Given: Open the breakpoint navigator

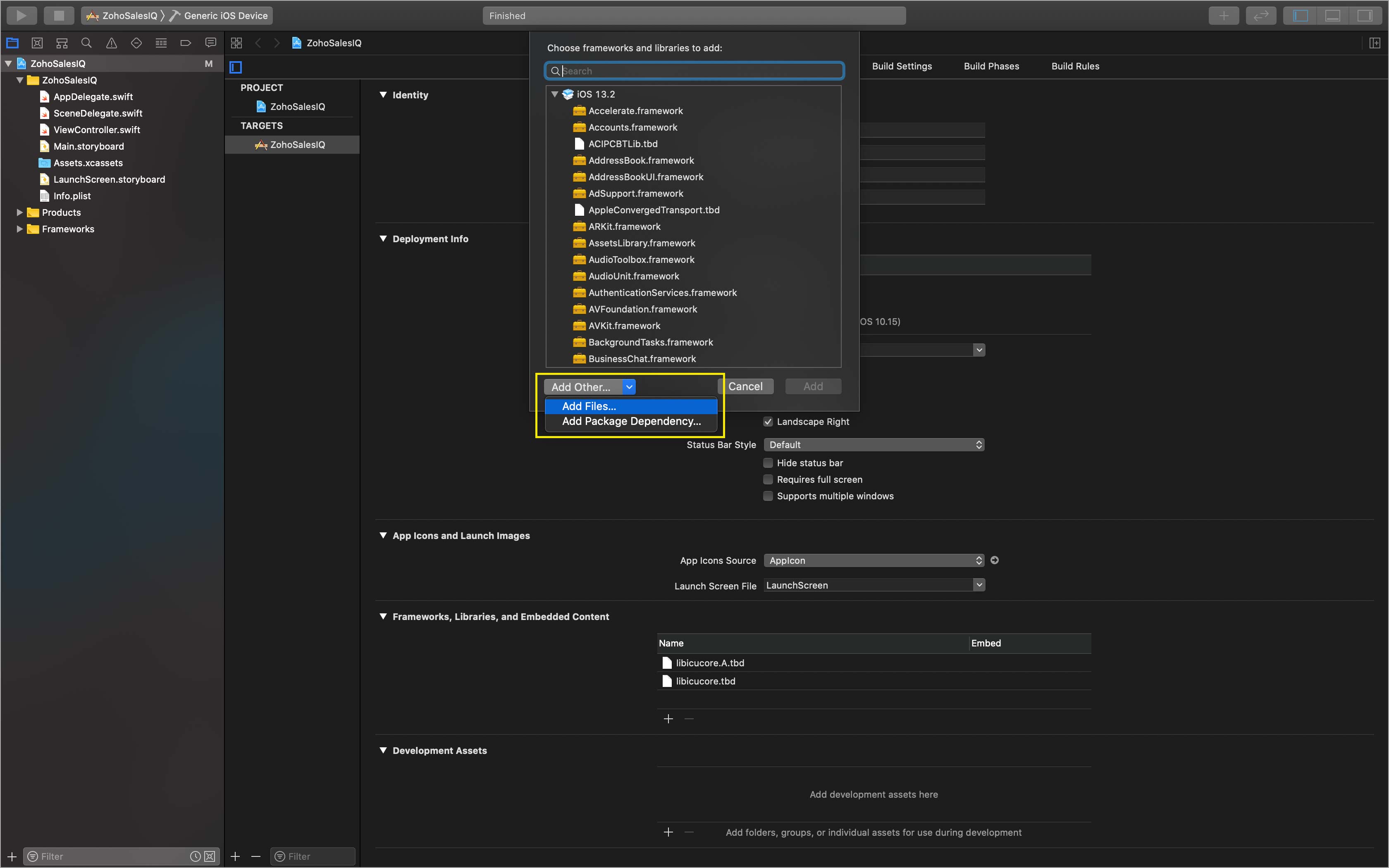Looking at the screenshot, I should pos(185,43).
